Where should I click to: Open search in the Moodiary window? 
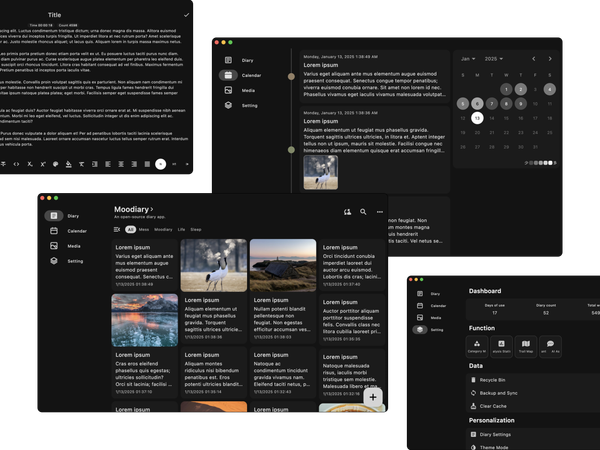(363, 212)
